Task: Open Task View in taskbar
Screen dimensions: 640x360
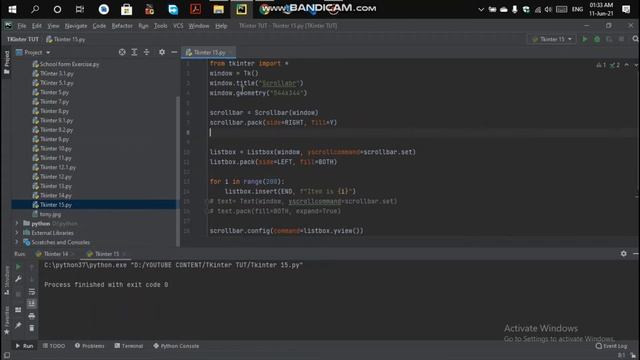Action: click(x=80, y=9)
